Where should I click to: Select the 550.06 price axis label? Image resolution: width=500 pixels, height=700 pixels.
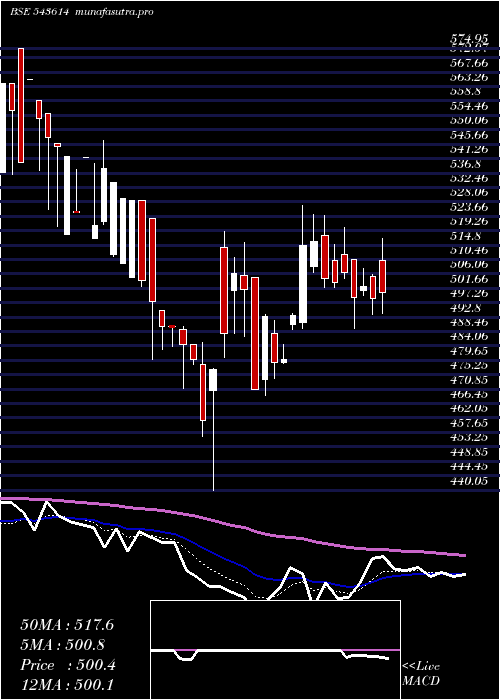[469, 120]
